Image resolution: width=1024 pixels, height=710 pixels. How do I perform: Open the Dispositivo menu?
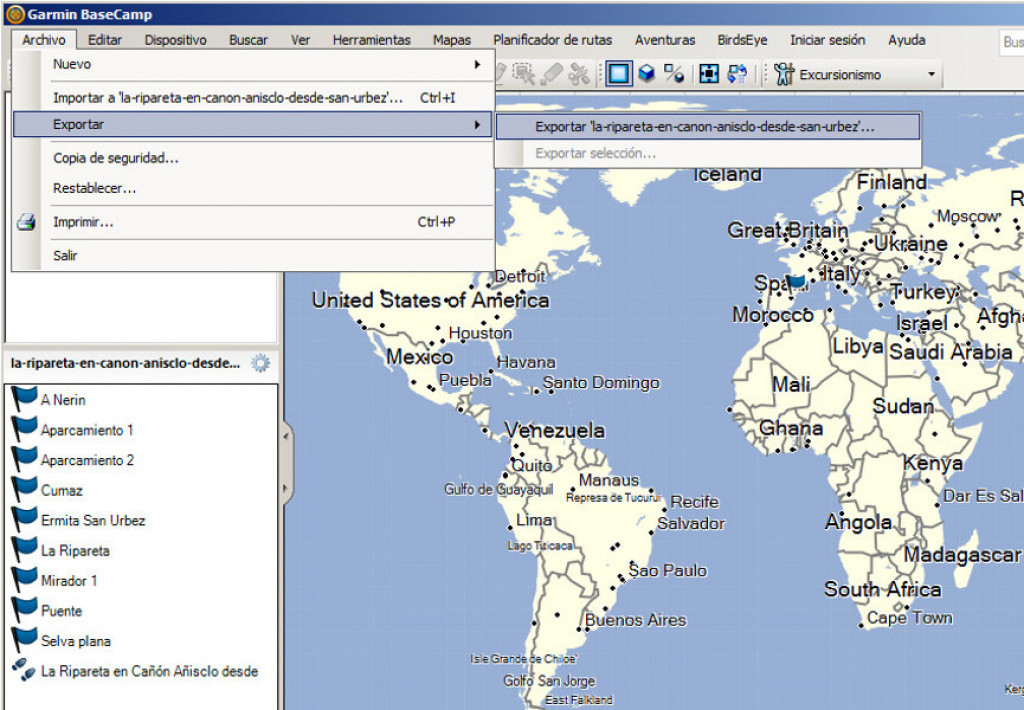175,40
